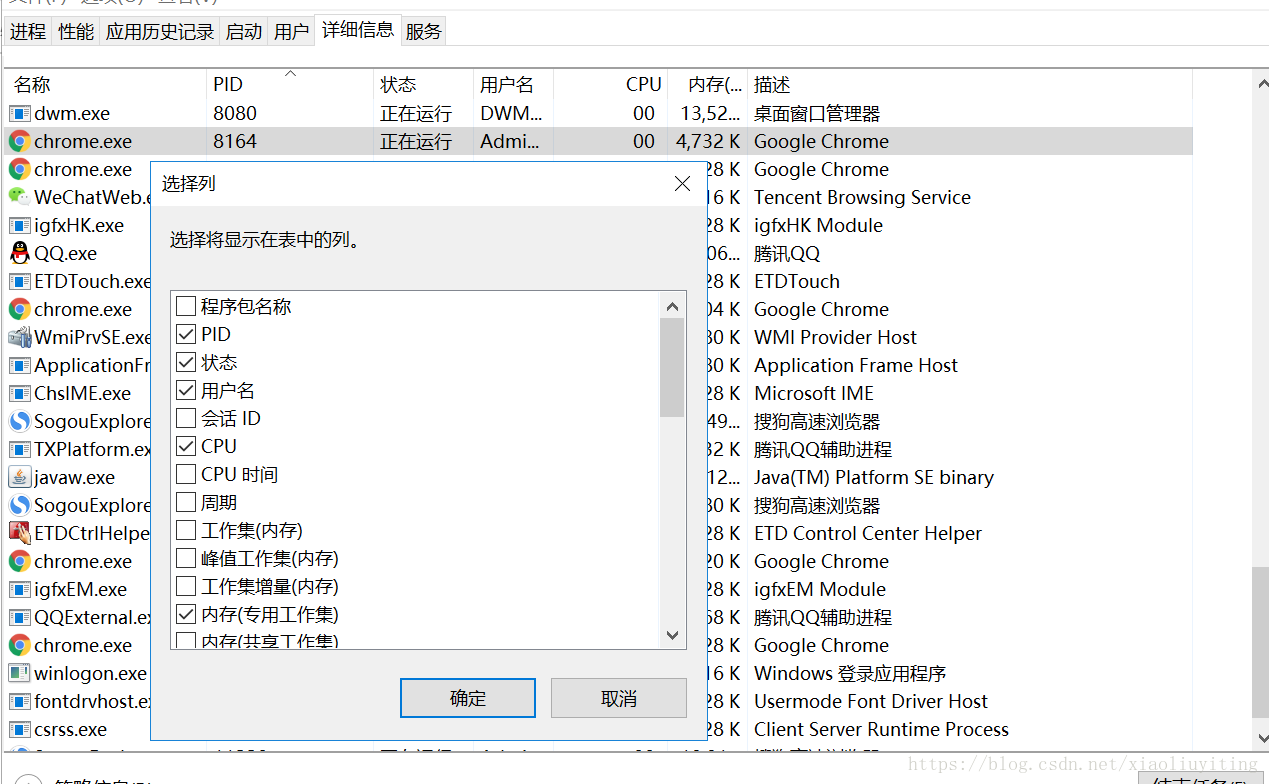Click the ETDTouch.exe process icon
The height and width of the screenshot is (784, 1269).
click(19, 281)
